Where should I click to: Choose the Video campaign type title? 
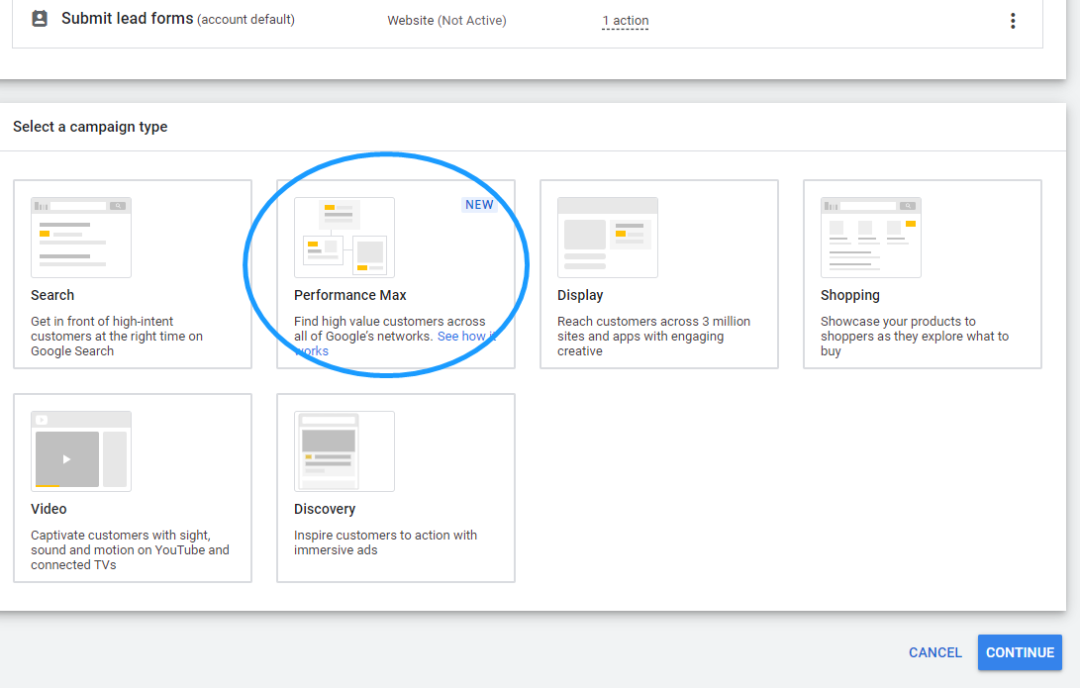48,509
